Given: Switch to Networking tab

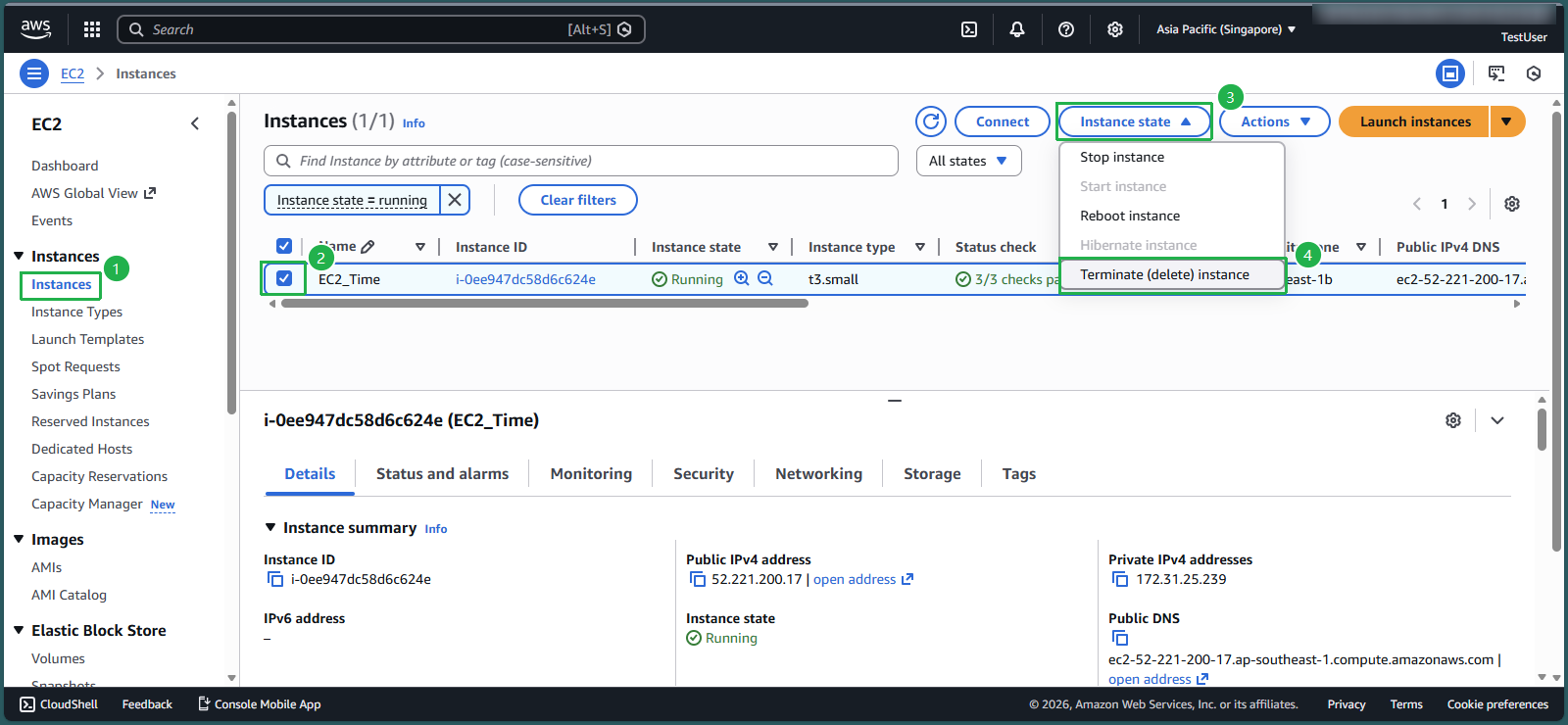Looking at the screenshot, I should [818, 473].
